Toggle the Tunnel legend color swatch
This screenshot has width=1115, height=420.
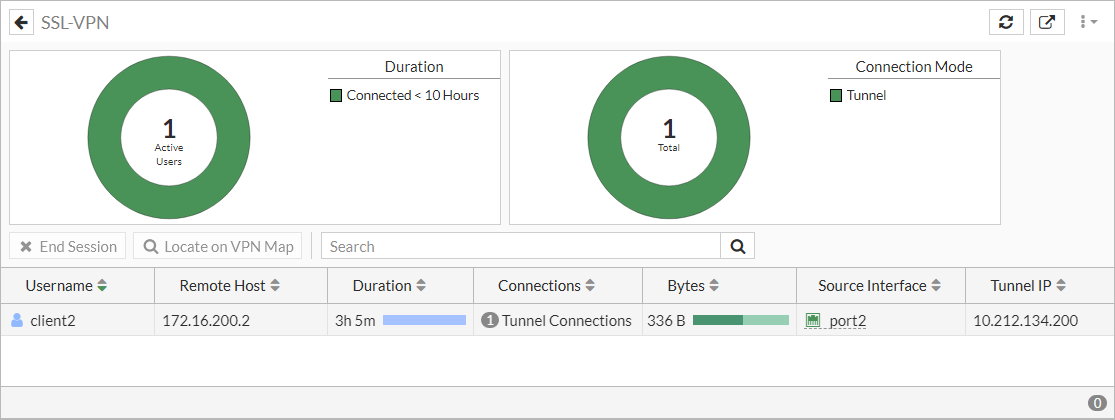coord(836,96)
